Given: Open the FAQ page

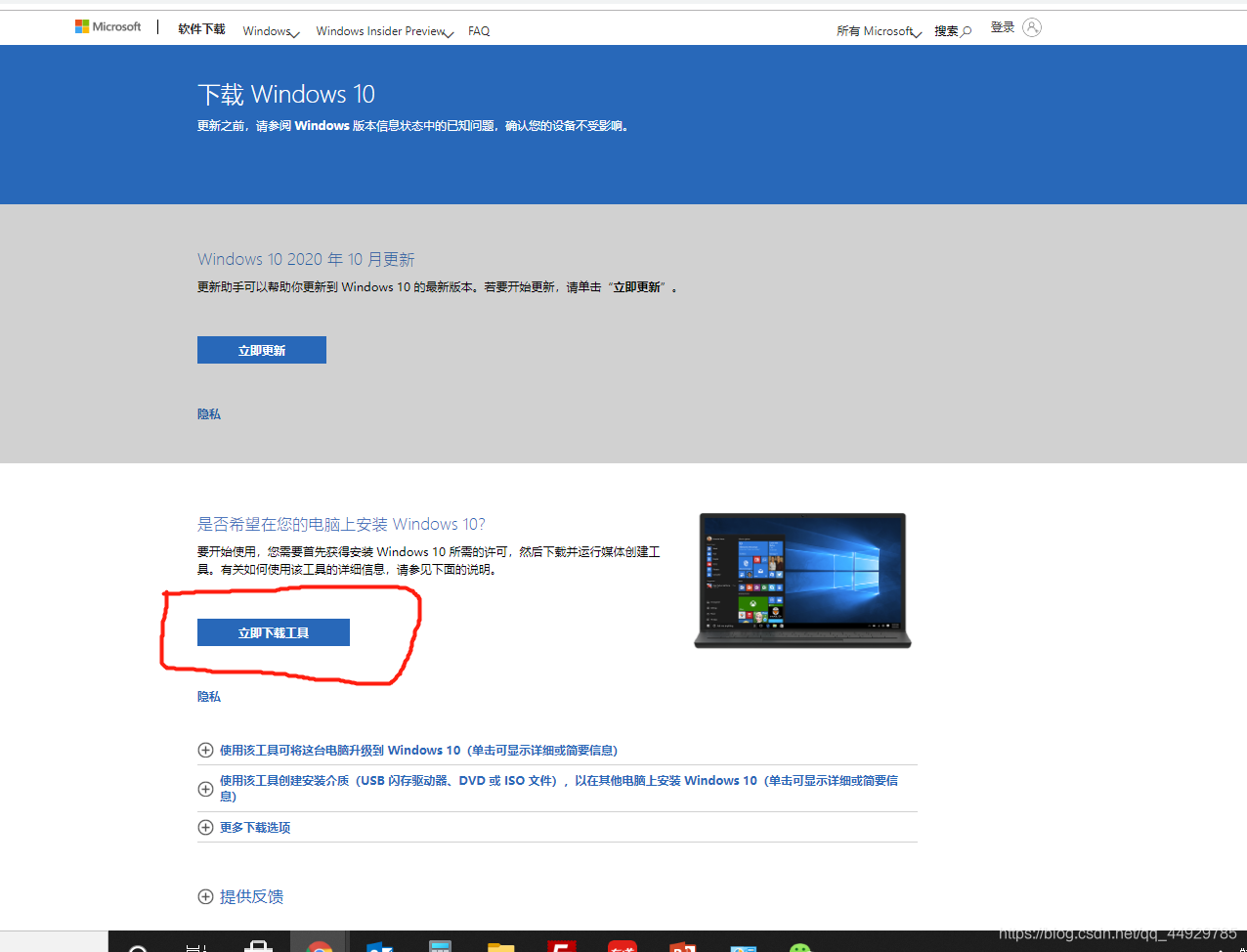Looking at the screenshot, I should coord(479,31).
